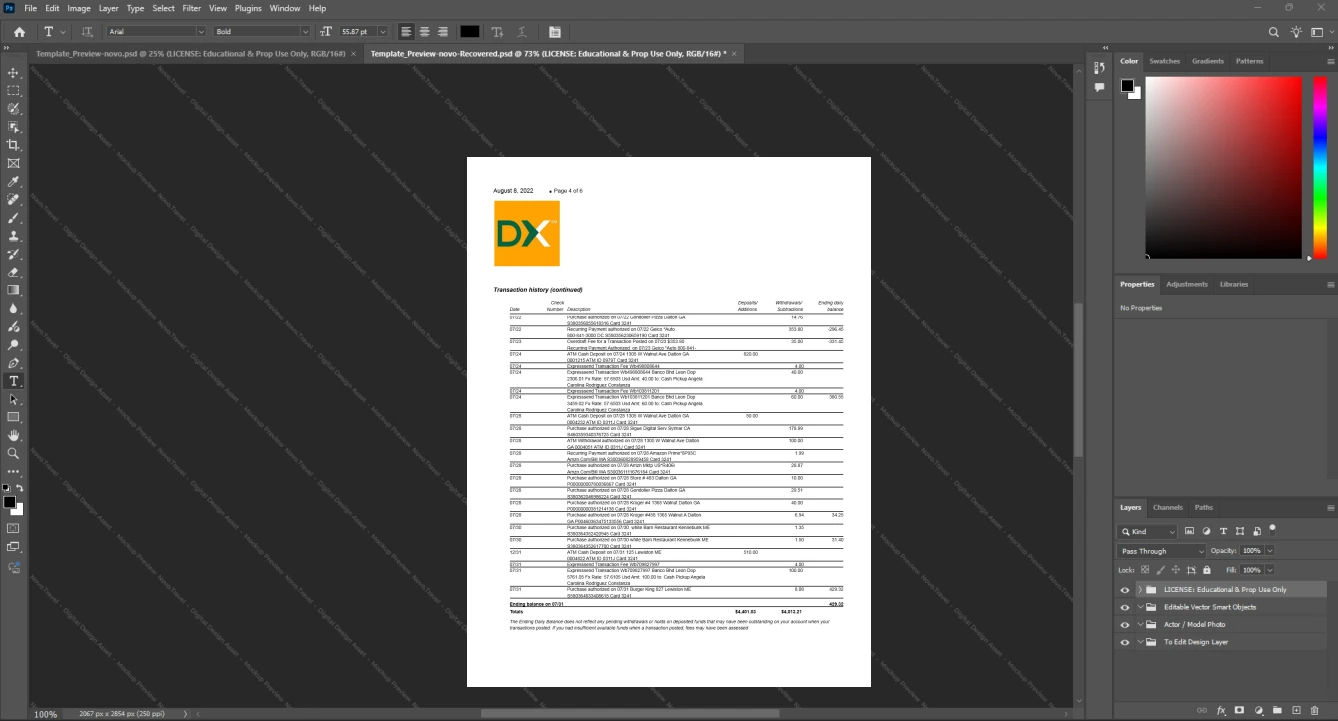Select the Crop tool
This screenshot has width=1338, height=721.
[x=14, y=145]
